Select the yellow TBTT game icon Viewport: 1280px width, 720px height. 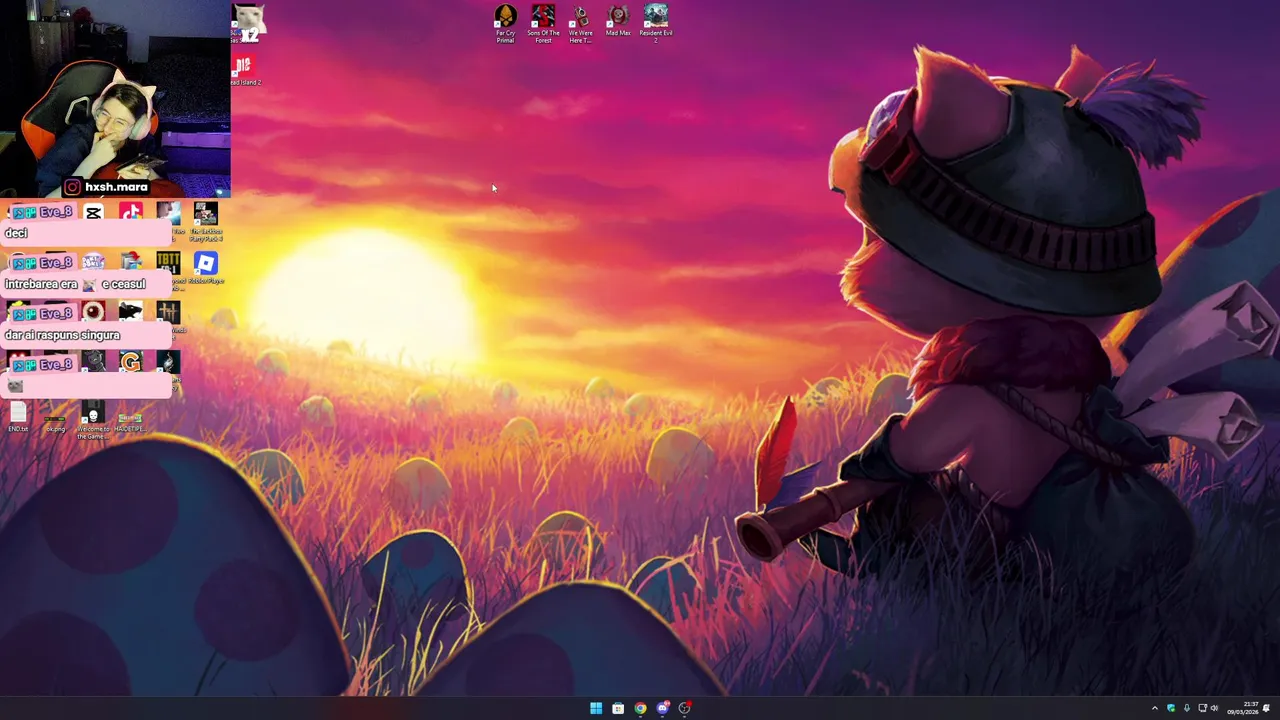(x=168, y=263)
